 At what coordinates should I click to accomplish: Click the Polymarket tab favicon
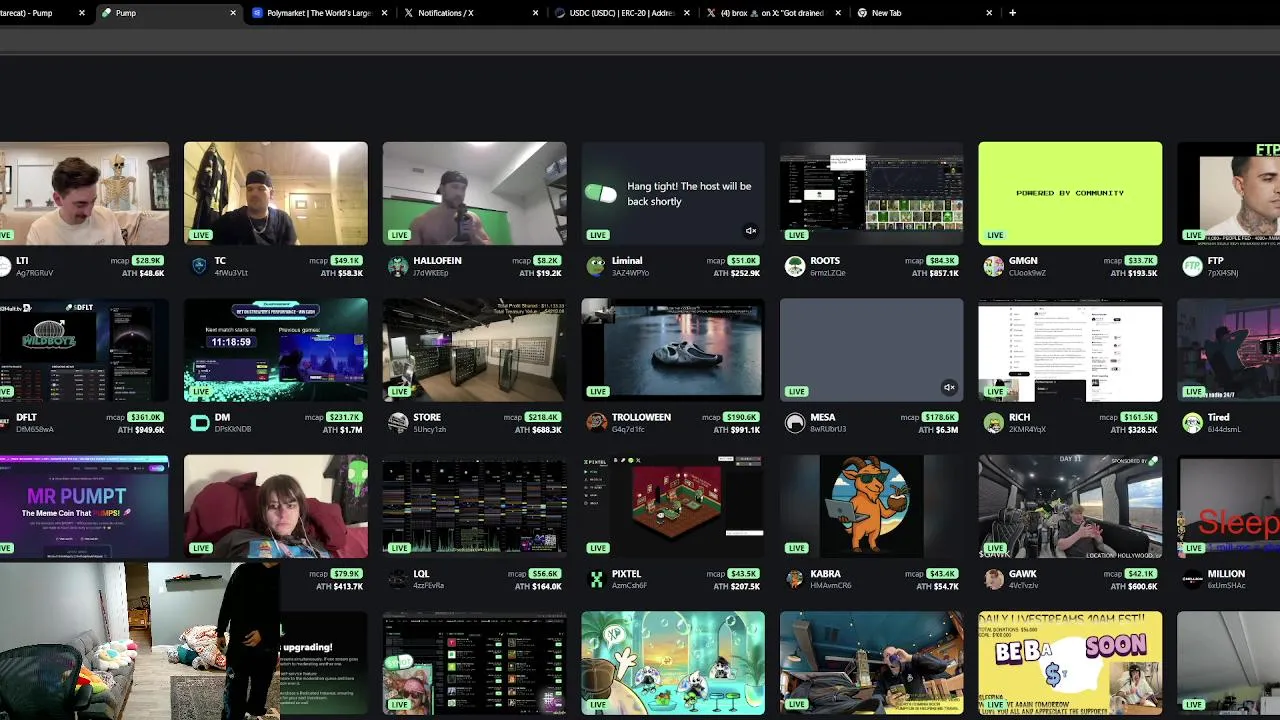(258, 13)
